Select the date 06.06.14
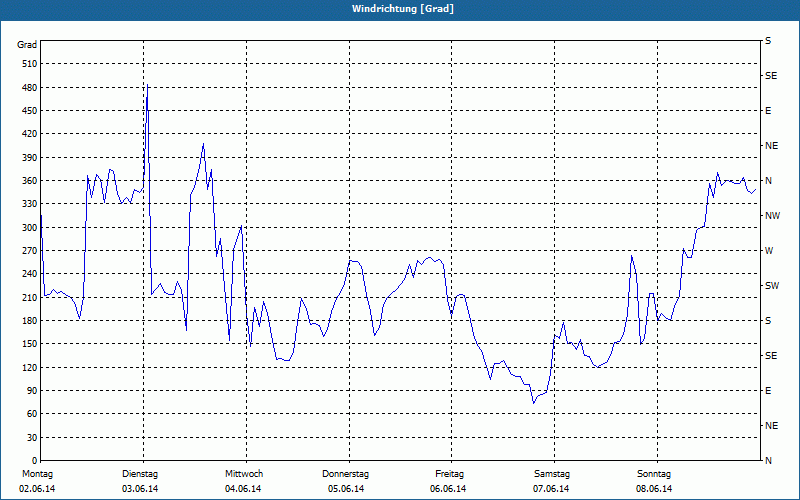 tap(448, 489)
